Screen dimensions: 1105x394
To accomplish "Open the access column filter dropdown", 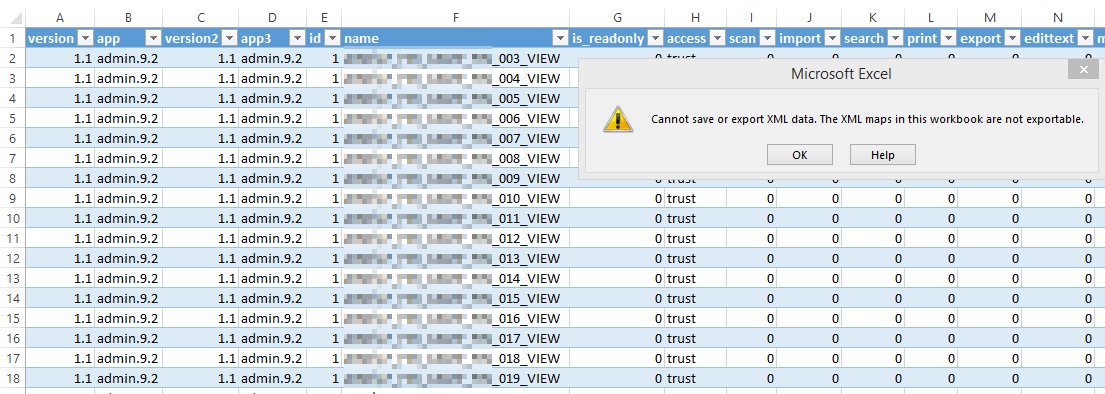I will click(717, 38).
